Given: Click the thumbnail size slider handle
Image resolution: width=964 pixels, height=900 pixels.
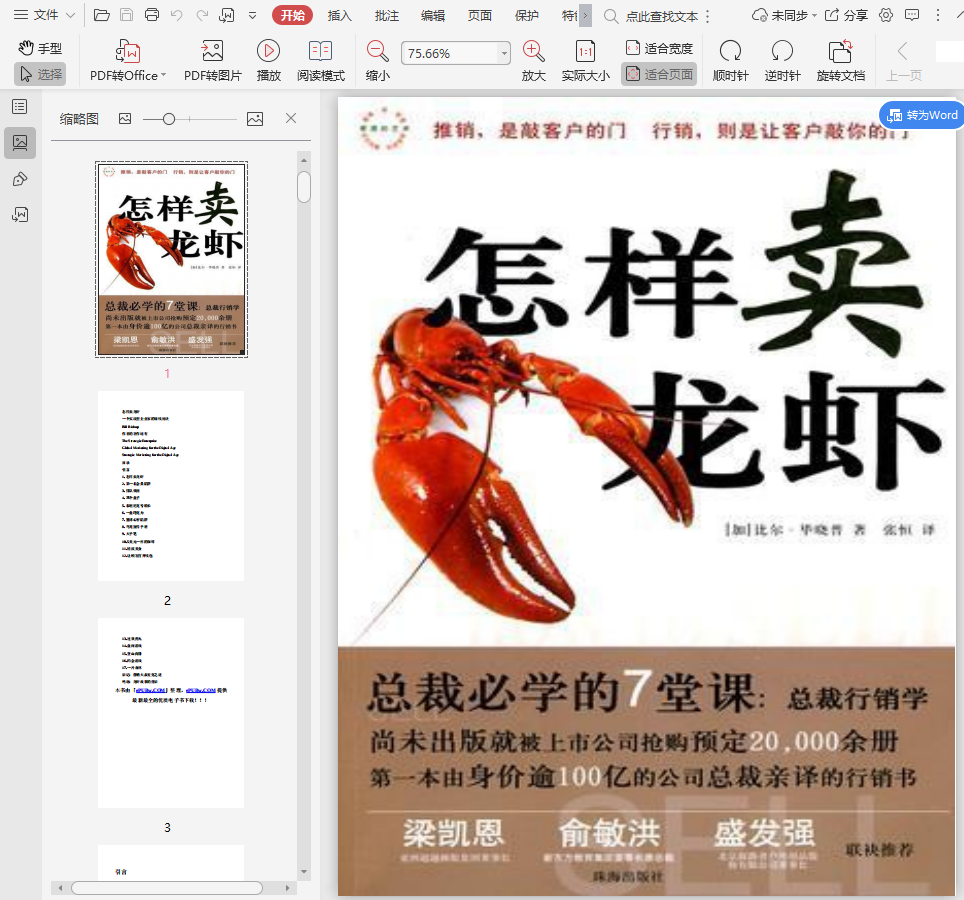Looking at the screenshot, I should 169,119.
